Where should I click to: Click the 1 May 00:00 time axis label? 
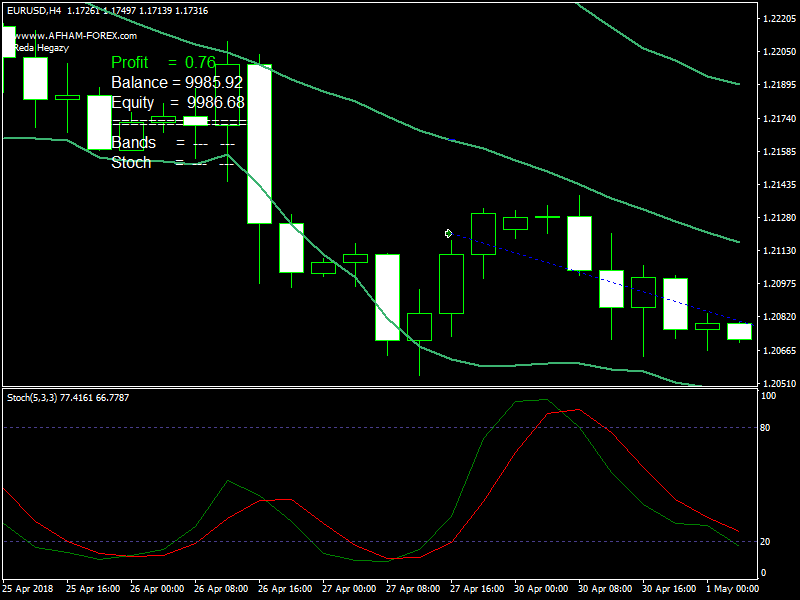(x=728, y=588)
